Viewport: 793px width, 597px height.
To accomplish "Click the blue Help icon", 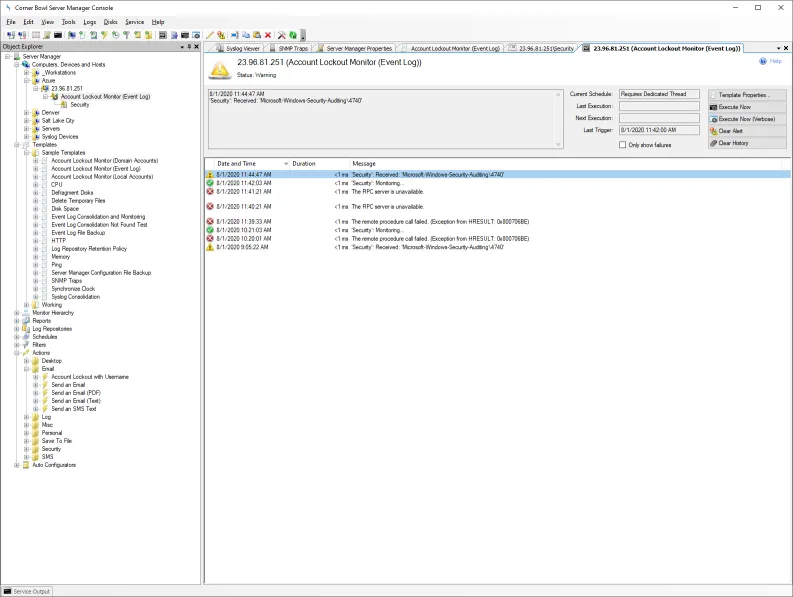I will coord(763,61).
